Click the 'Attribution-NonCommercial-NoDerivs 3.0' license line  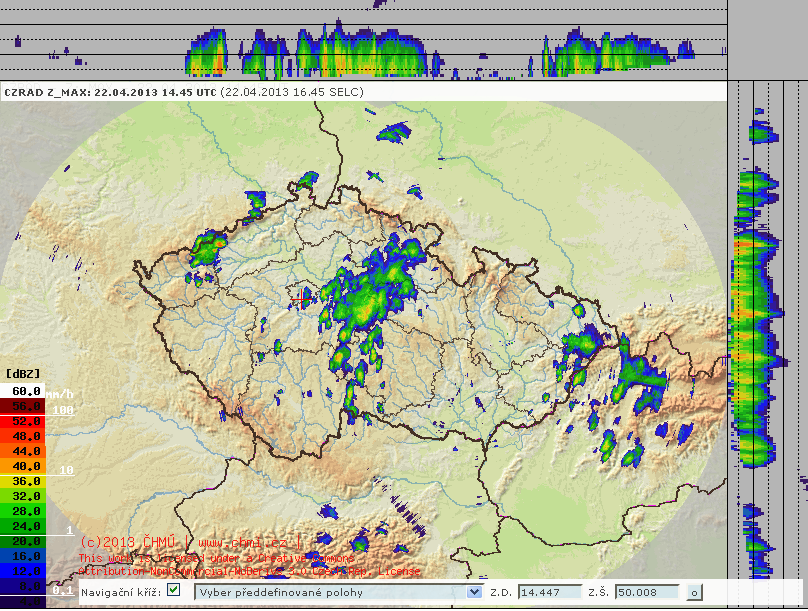[249, 571]
